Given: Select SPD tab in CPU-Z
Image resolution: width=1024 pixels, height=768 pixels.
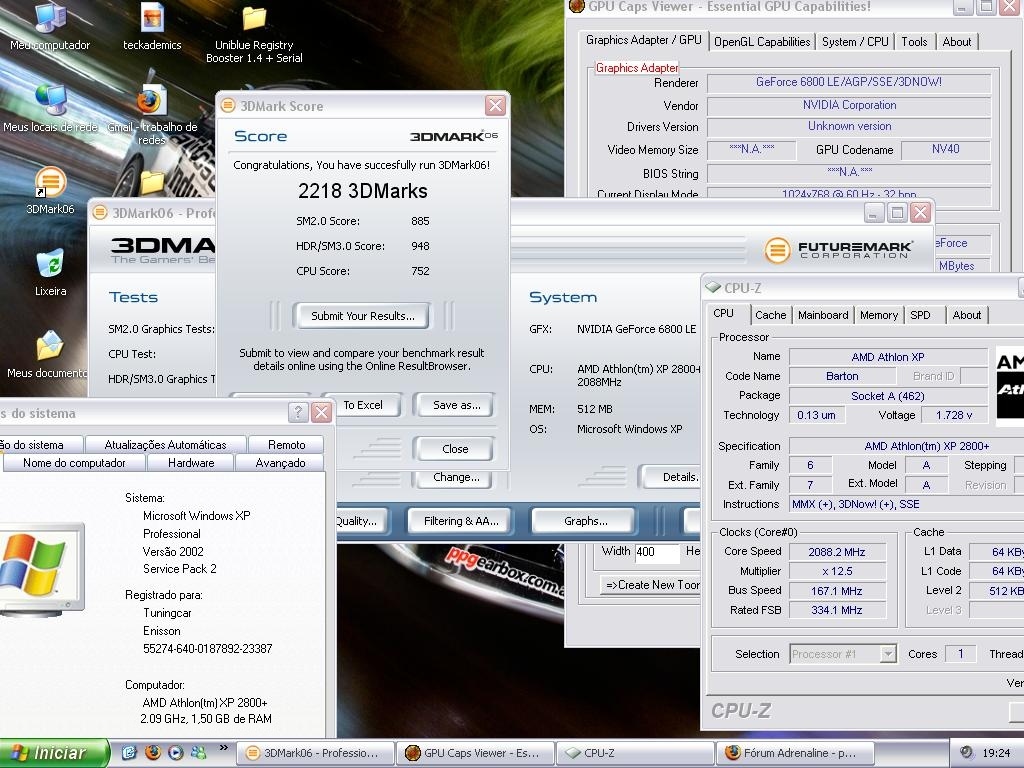Looking at the screenshot, I should (925, 315).
